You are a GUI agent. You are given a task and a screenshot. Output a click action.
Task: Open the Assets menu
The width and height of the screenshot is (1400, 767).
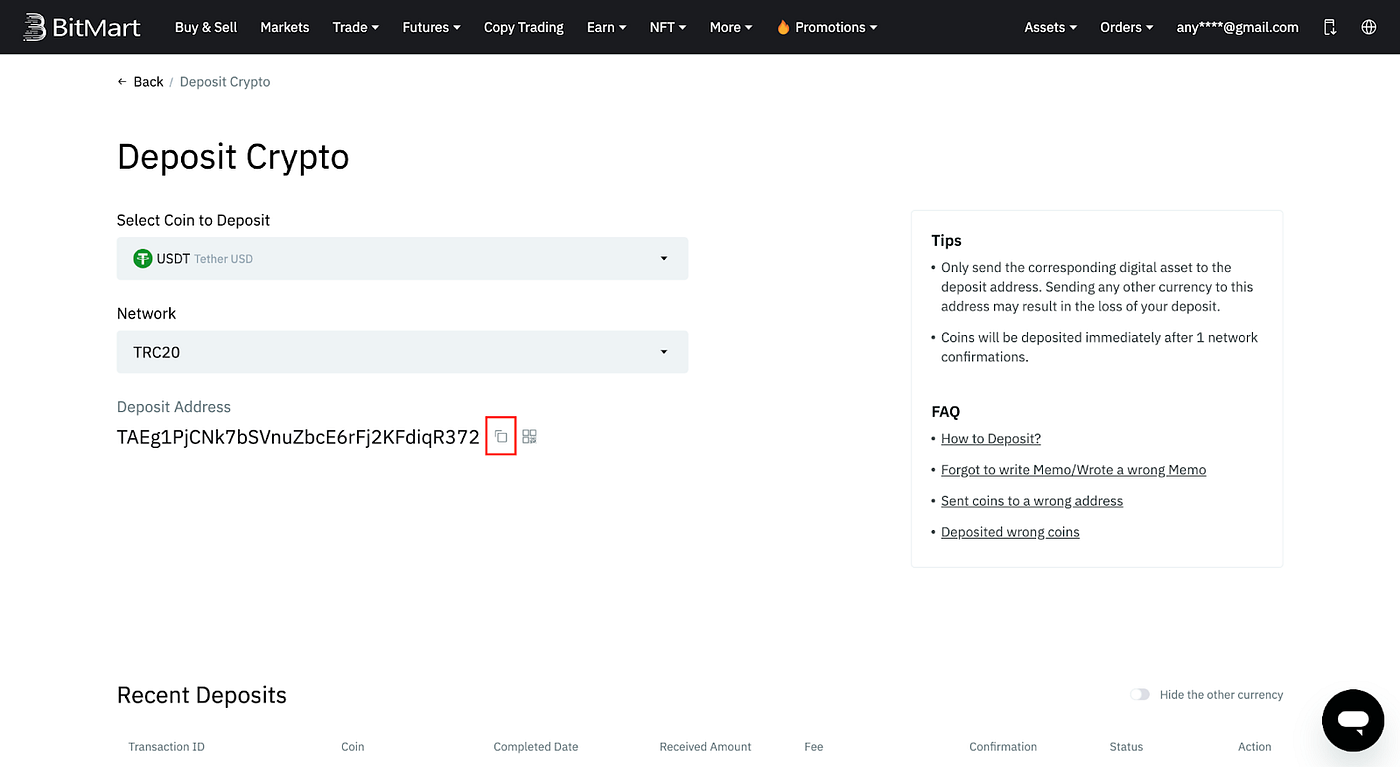click(x=1050, y=27)
